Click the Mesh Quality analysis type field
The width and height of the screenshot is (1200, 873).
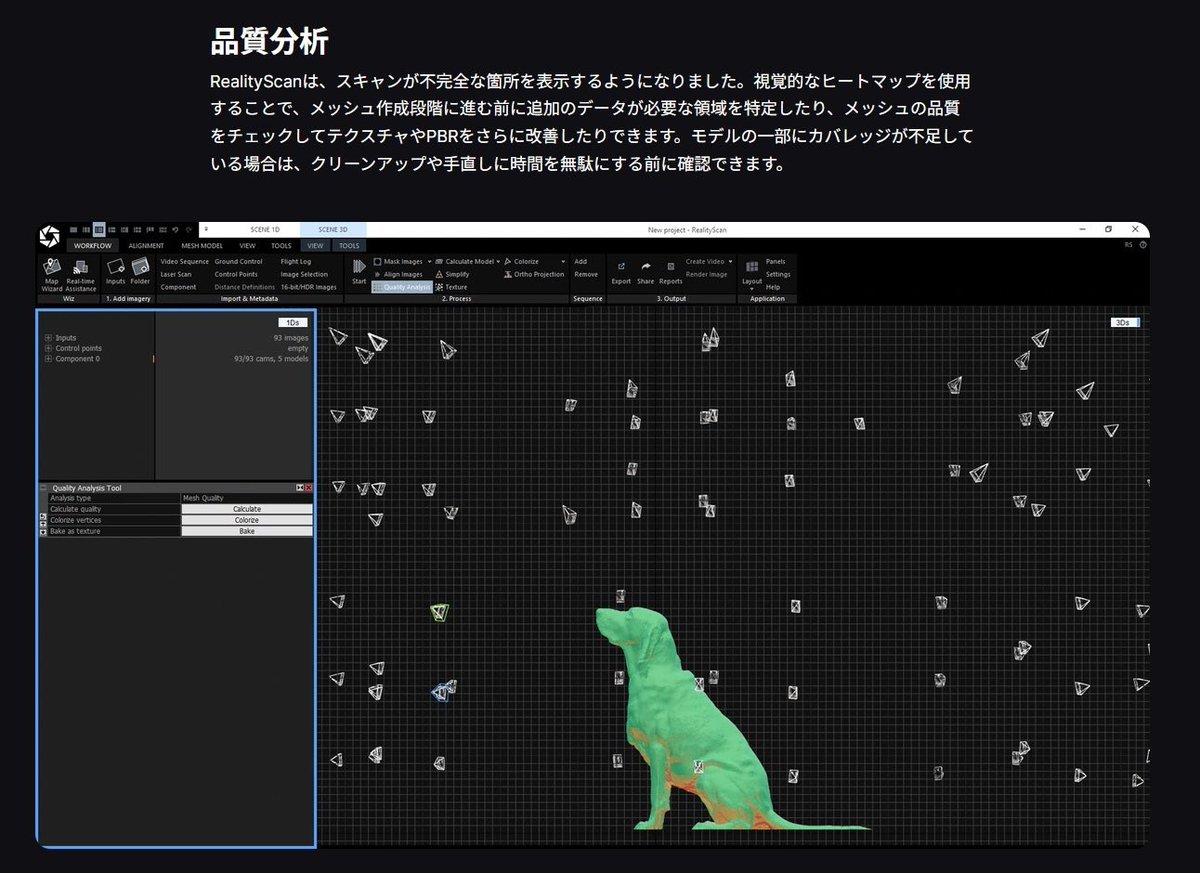(x=247, y=498)
